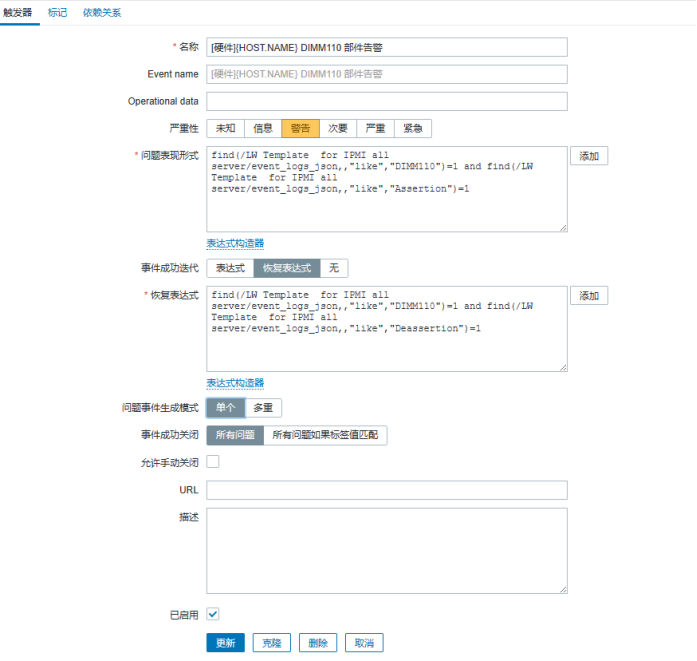
Task: Select severity 紧急
Action: [413, 128]
